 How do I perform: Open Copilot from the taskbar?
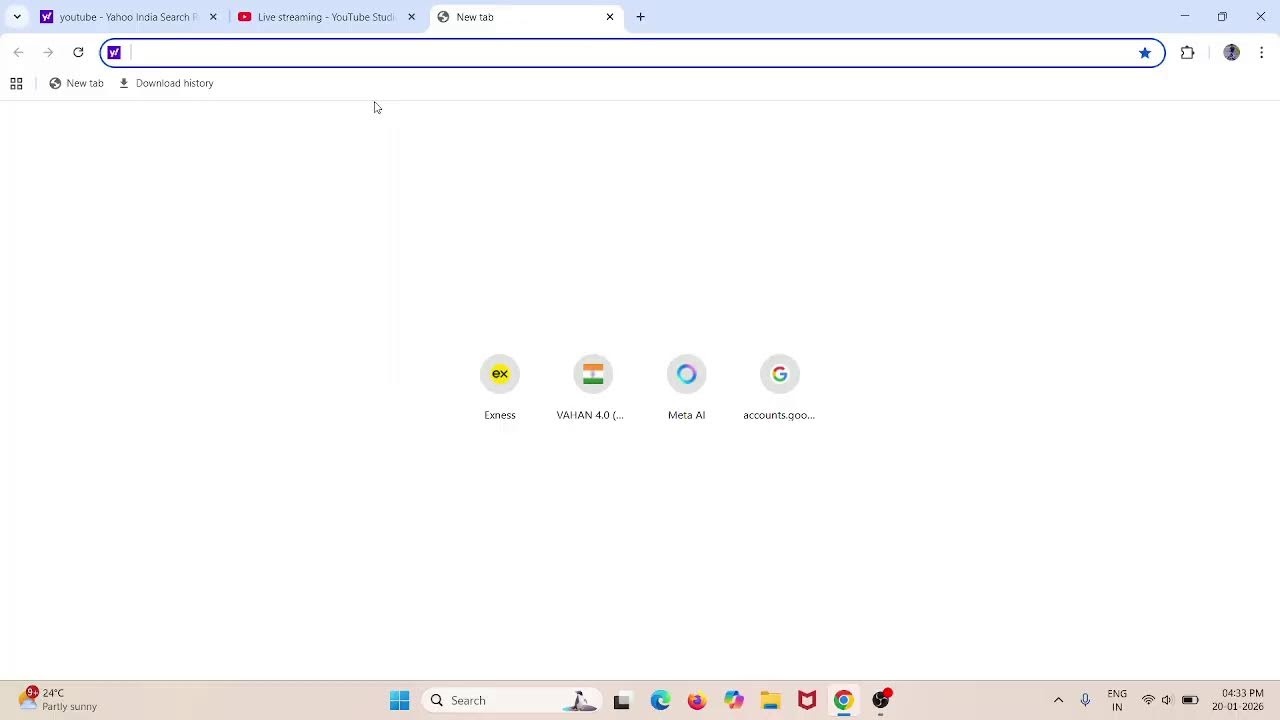(734, 700)
